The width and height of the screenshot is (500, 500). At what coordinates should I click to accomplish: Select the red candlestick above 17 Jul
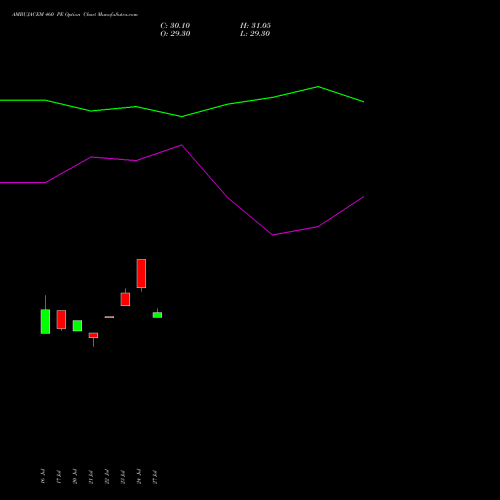point(61,319)
